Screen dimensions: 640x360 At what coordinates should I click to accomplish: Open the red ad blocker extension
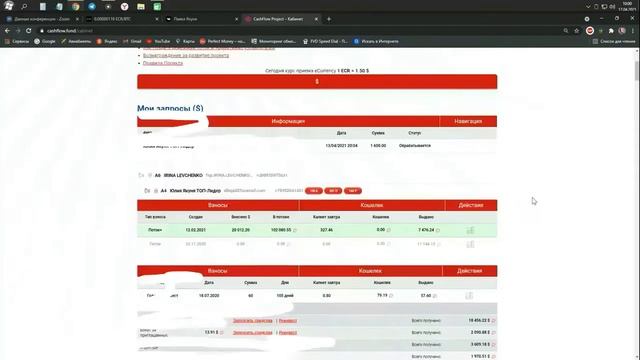click(590, 31)
